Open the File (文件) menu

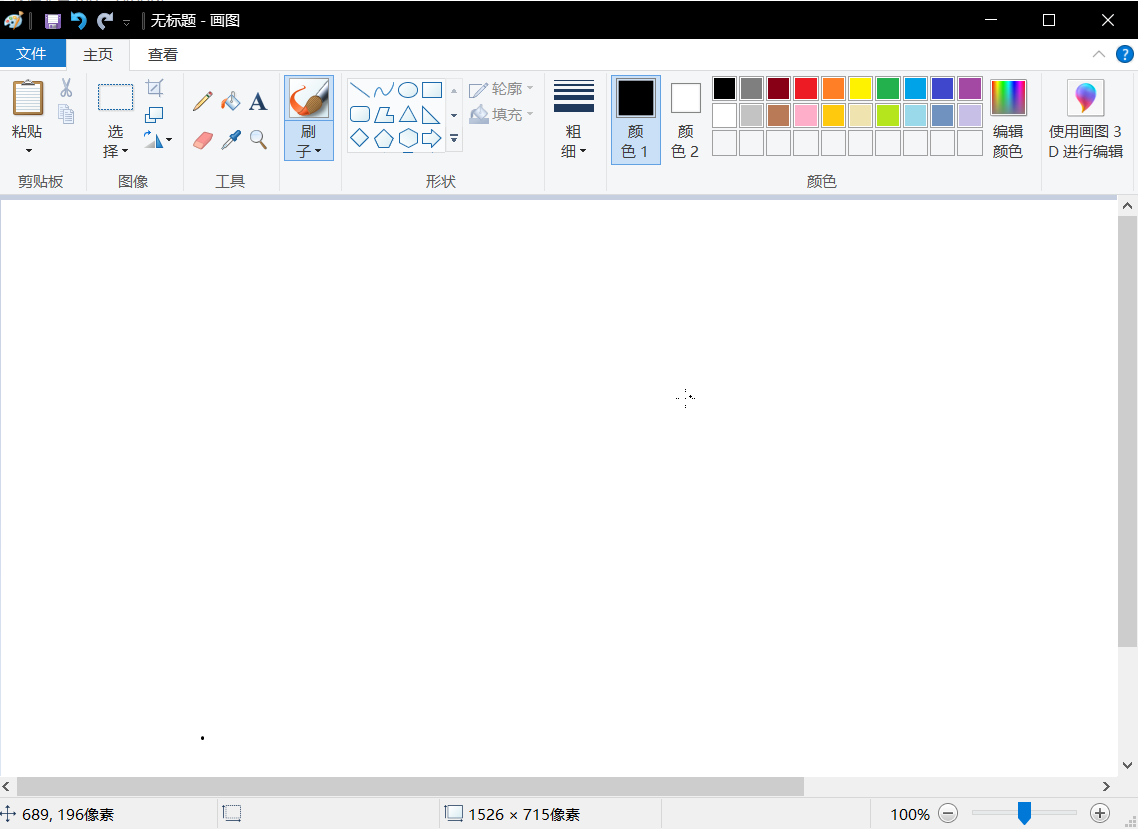pos(32,54)
